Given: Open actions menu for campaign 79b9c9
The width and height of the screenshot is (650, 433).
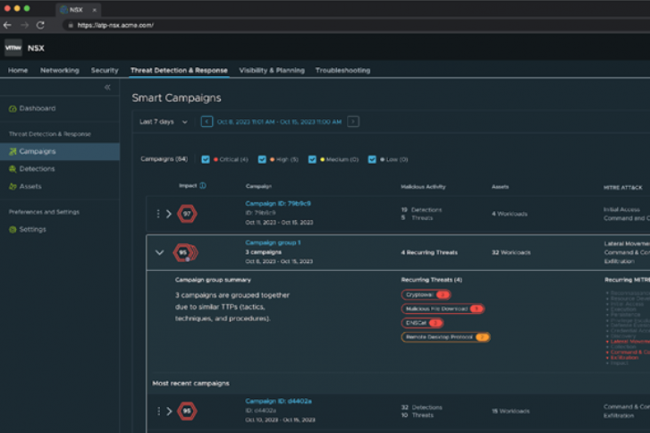Looking at the screenshot, I should pyautogui.click(x=157, y=213).
